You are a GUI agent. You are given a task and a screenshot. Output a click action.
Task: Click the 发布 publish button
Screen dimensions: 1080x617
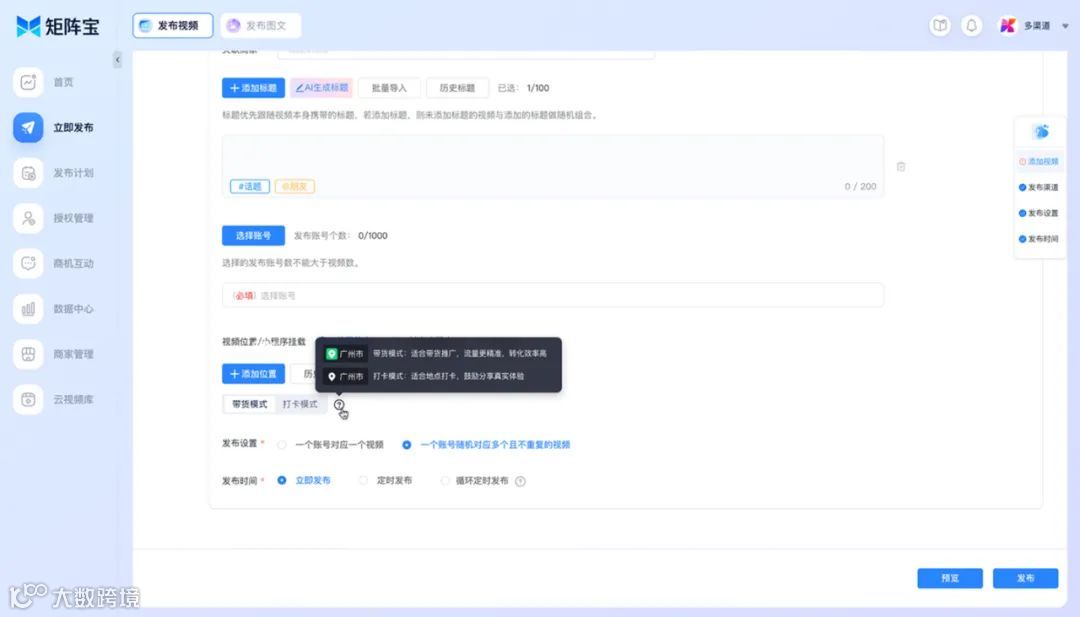[x=1025, y=578]
